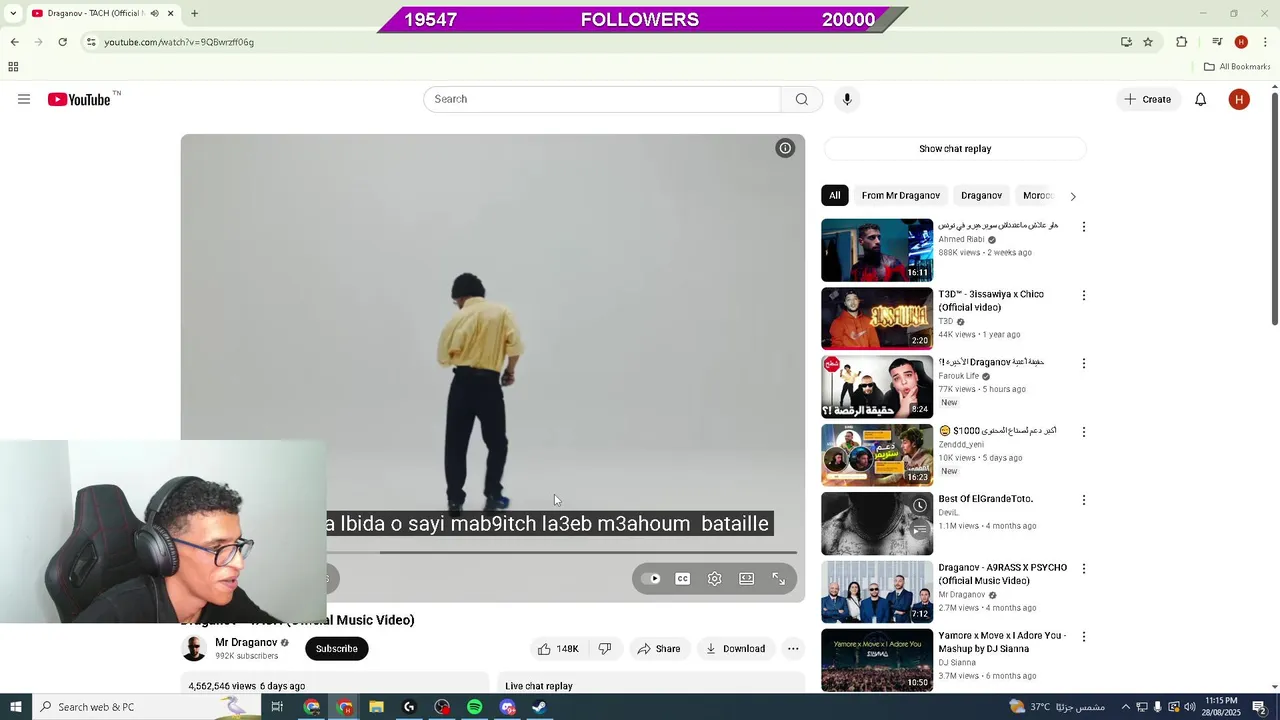Viewport: 1280px width, 720px height.
Task: Open video player settings gear
Action: (714, 578)
